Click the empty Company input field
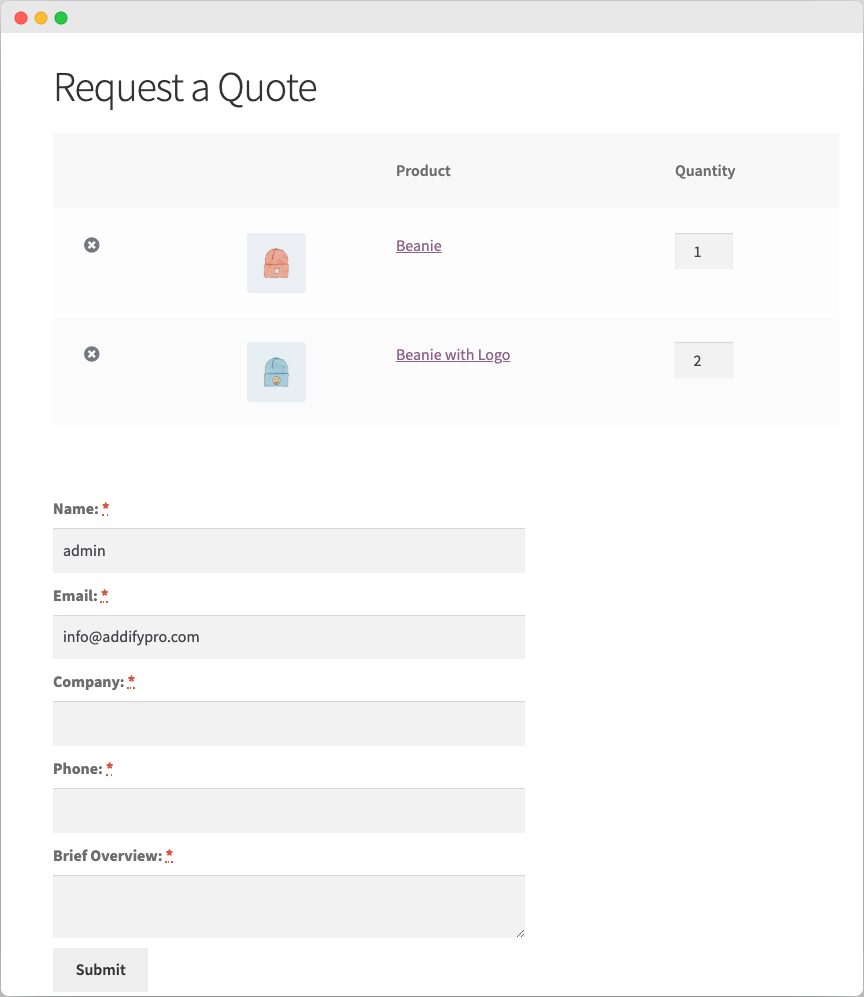 click(x=288, y=723)
